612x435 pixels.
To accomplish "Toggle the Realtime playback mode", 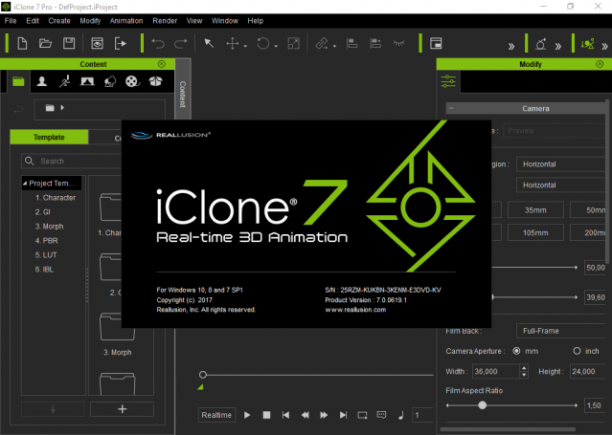I will pos(216,415).
